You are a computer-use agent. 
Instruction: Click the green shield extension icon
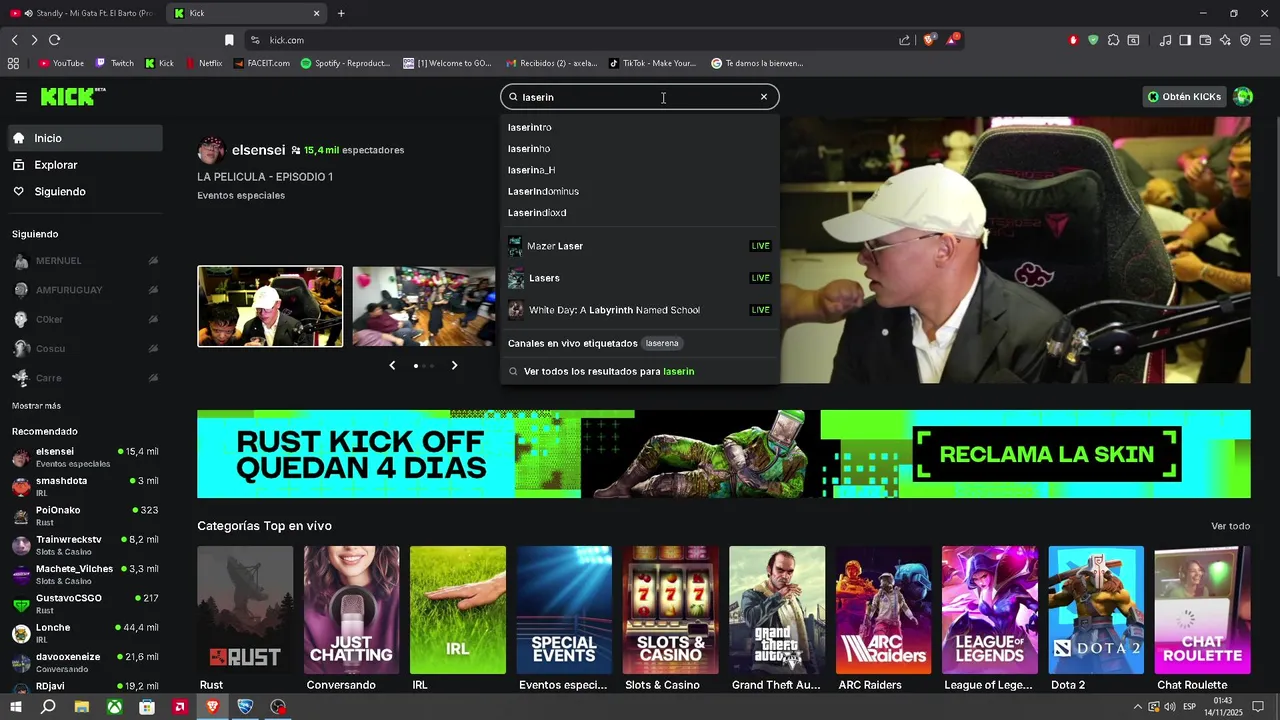click(1093, 40)
